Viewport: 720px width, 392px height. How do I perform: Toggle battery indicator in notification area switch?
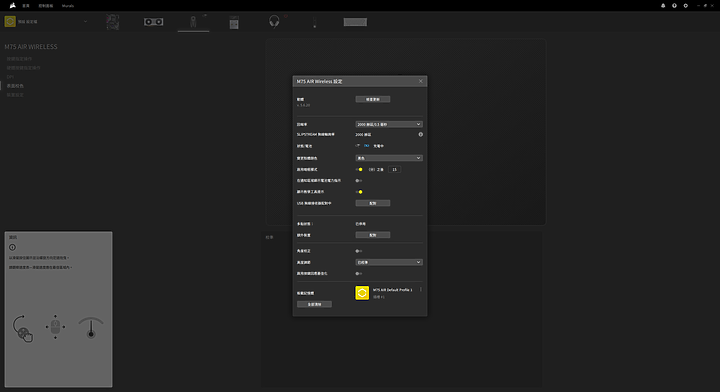[x=359, y=181]
